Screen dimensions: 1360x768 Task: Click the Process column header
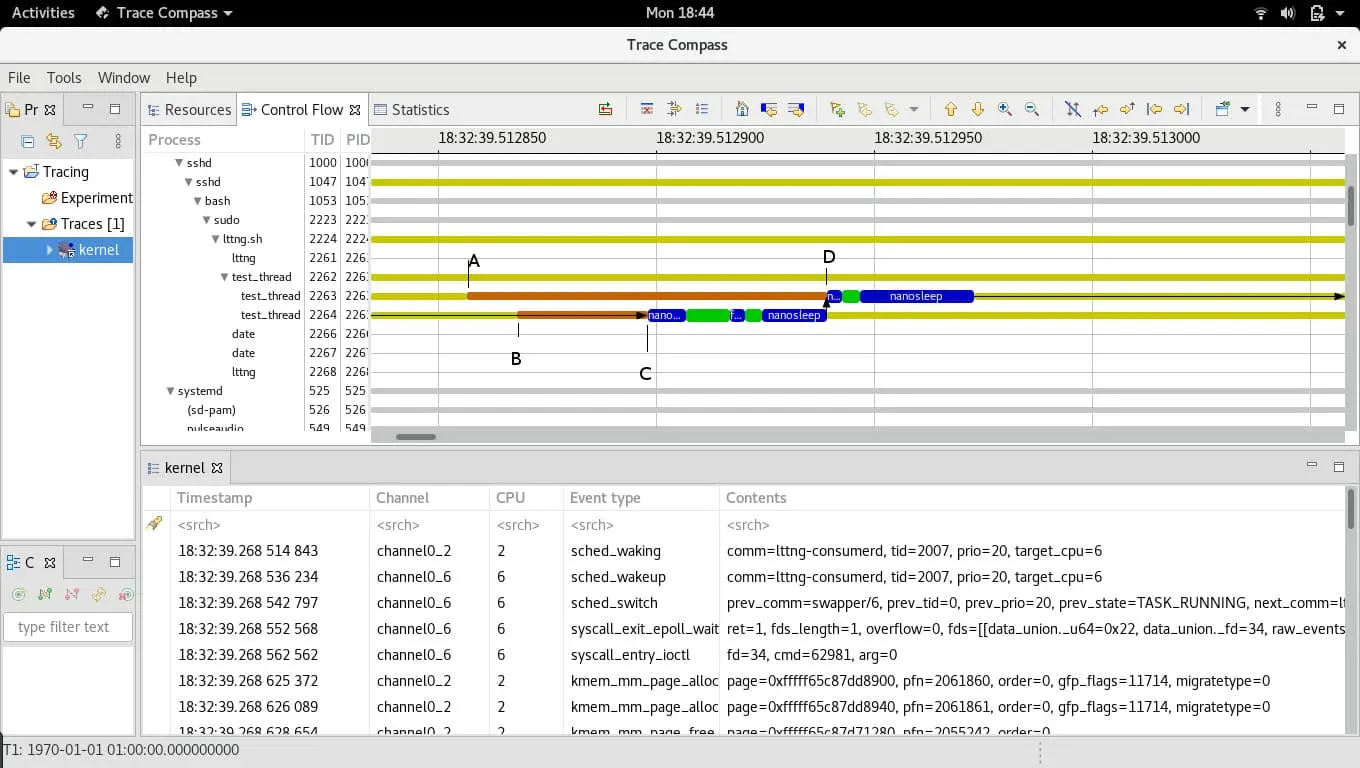(223, 140)
